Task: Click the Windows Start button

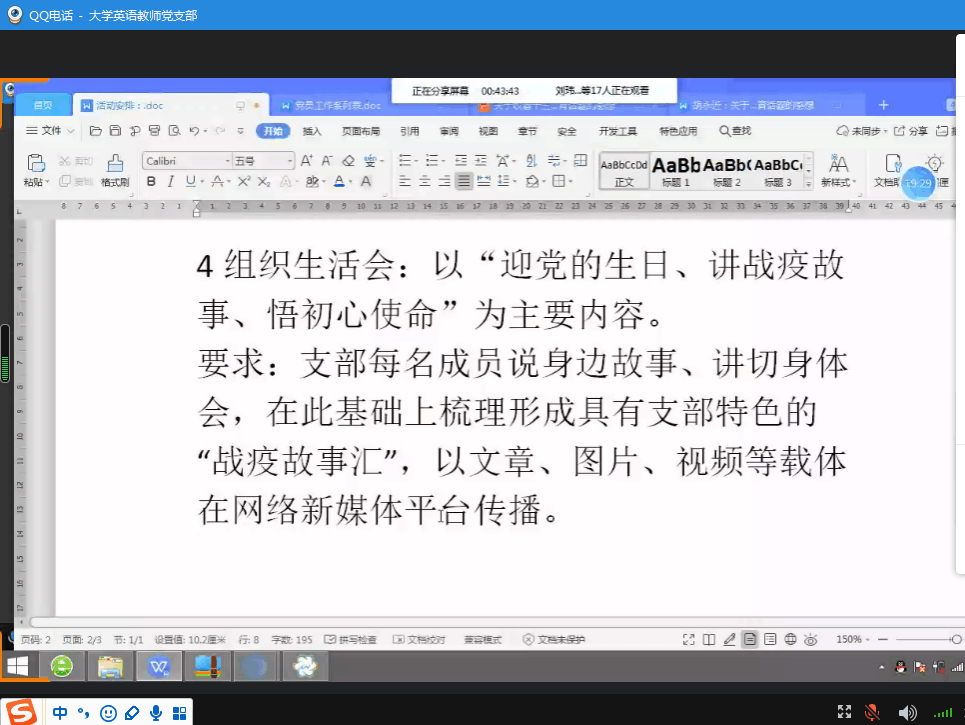Action: point(18,667)
